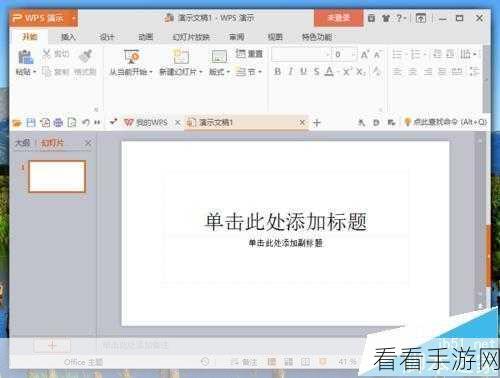Click the Layout (版式) icon
This screenshot has width=500, height=378.
point(219,56)
